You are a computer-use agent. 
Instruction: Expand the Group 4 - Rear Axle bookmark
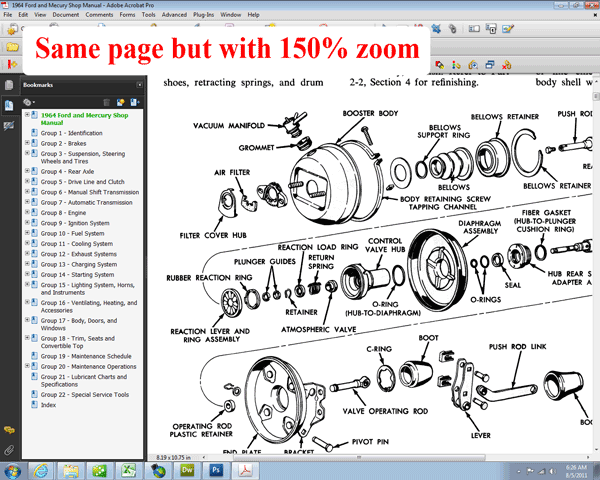click(x=27, y=170)
